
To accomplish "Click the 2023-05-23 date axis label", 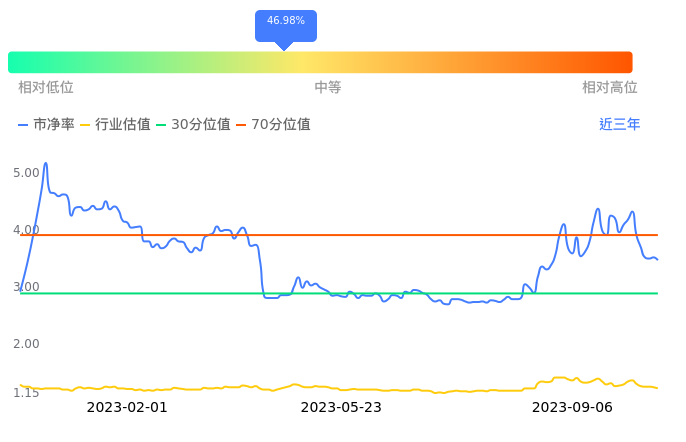I will click(x=341, y=407).
